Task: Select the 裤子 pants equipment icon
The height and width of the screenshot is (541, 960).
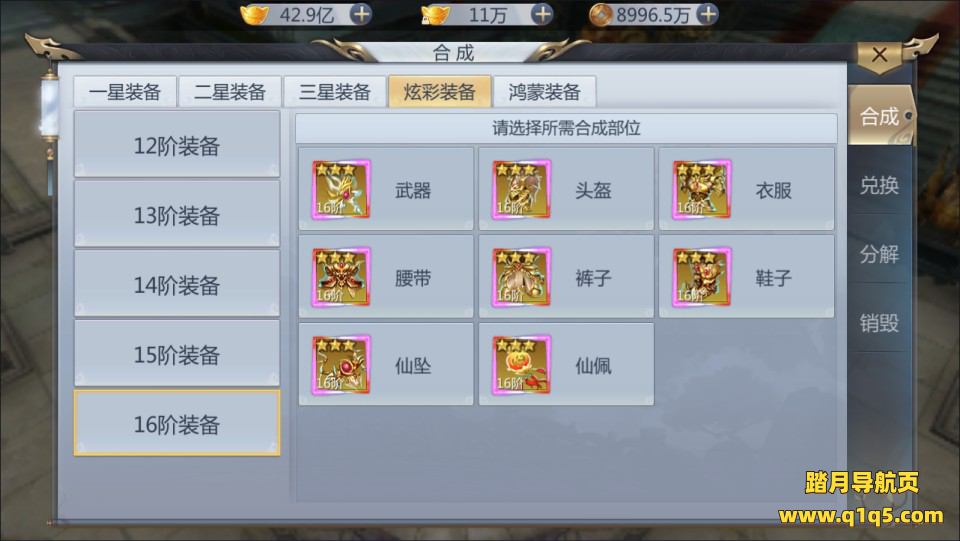Action: click(522, 277)
